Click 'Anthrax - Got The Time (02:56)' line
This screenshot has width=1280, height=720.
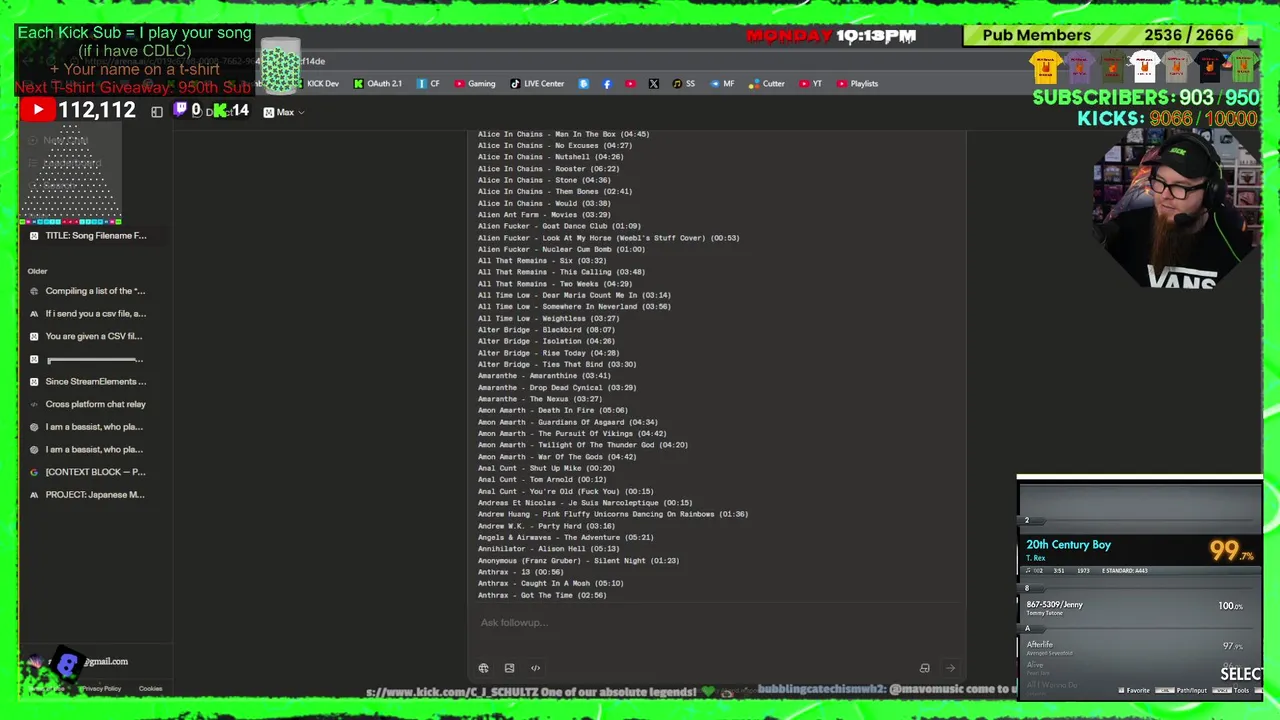point(542,596)
